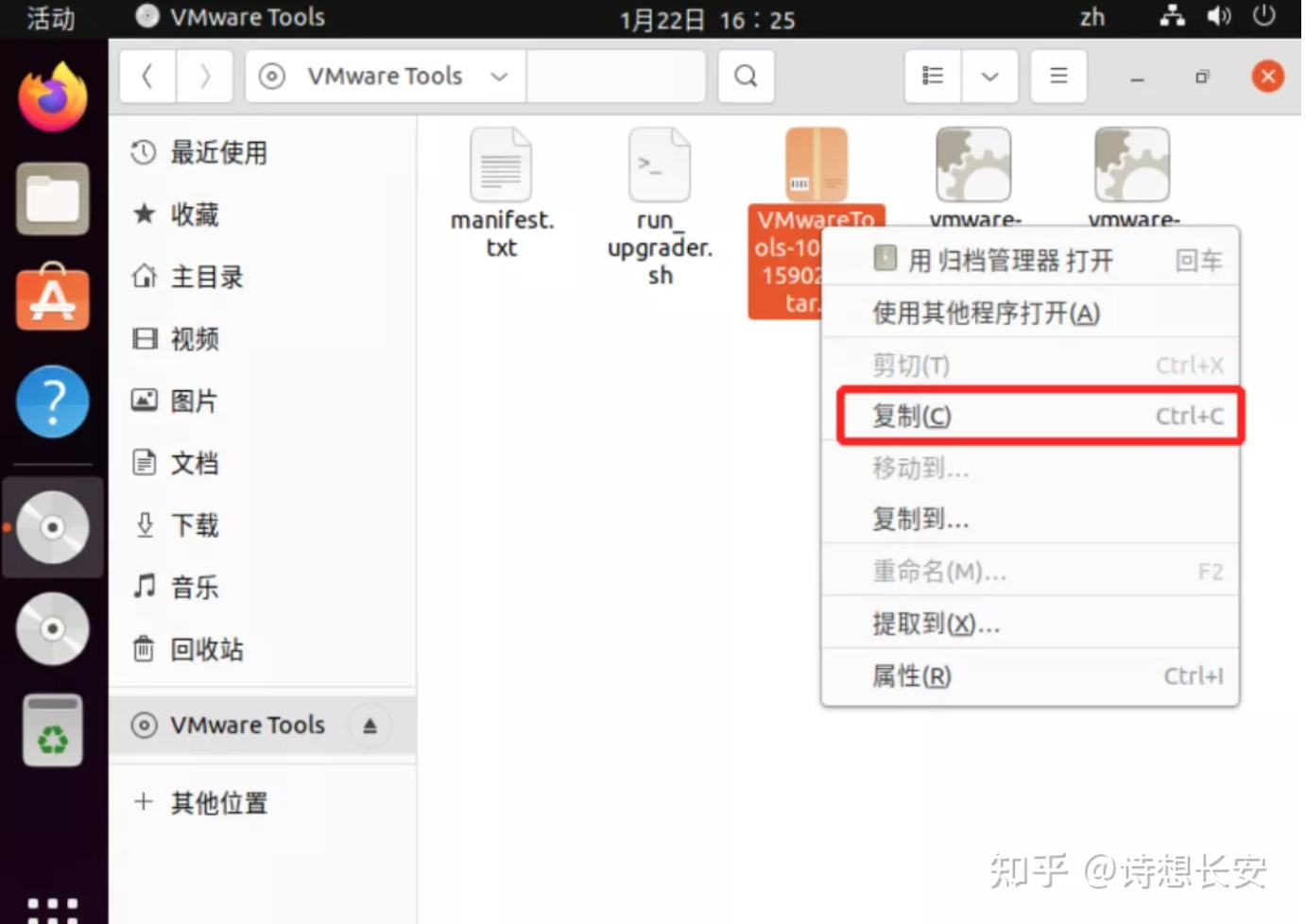Click the volume icon in the top bar
This screenshot has width=1306, height=924.
[1219, 17]
